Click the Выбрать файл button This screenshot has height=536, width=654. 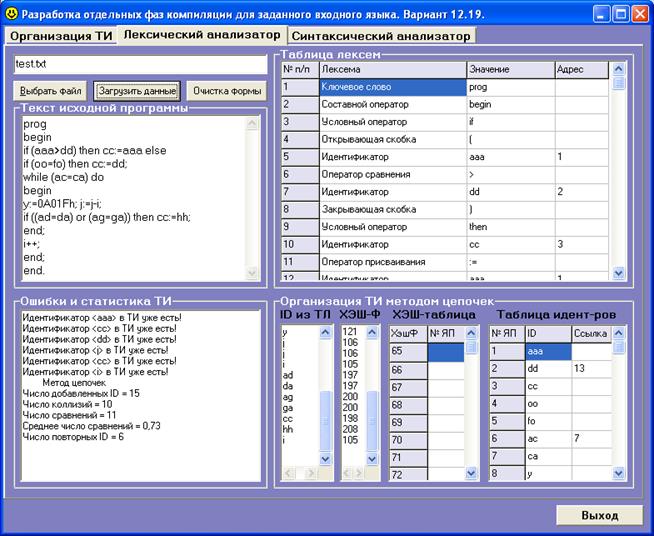pos(50,91)
